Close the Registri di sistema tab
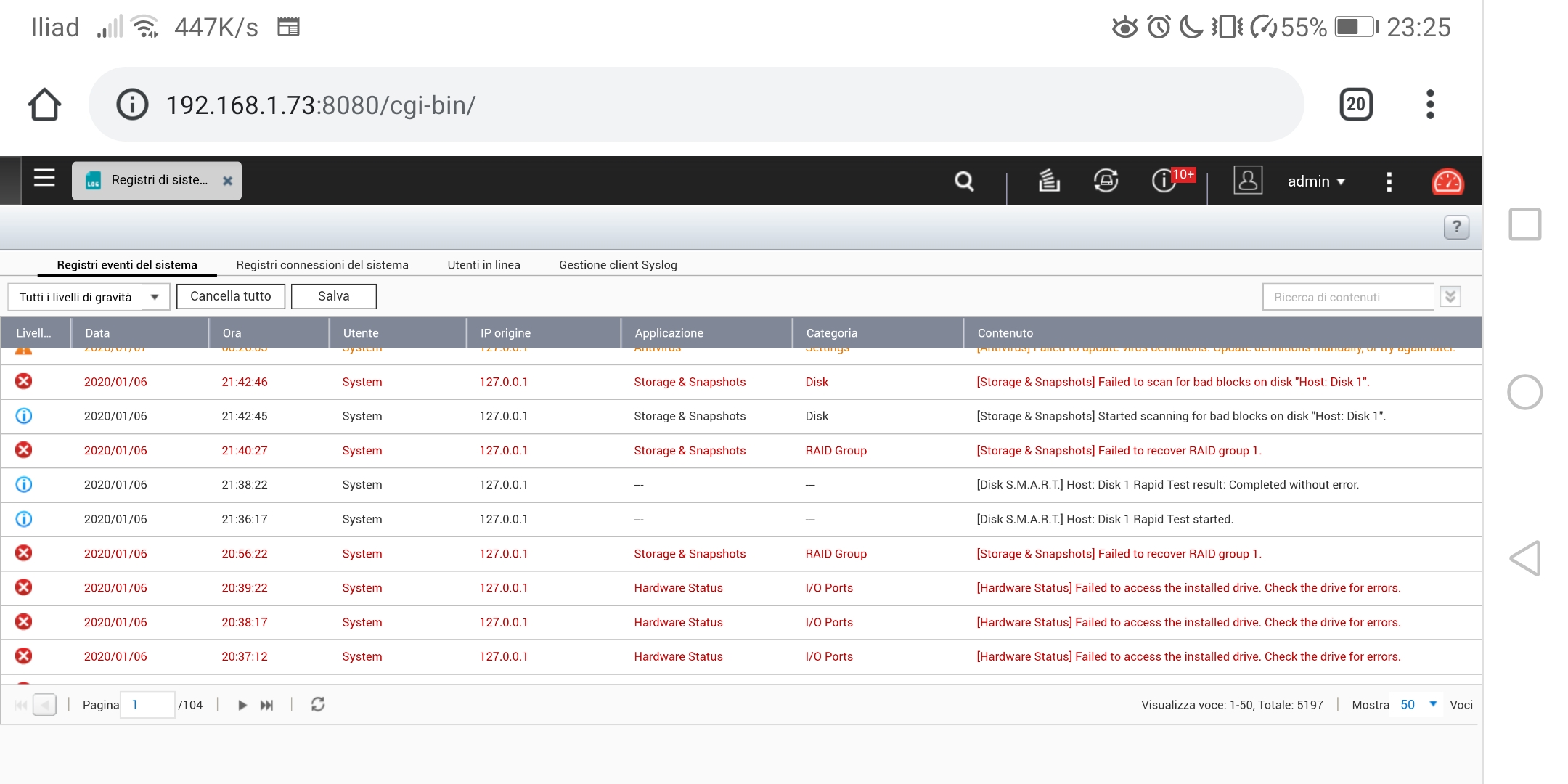Viewport: 1568px width, 784px height. 227,181
